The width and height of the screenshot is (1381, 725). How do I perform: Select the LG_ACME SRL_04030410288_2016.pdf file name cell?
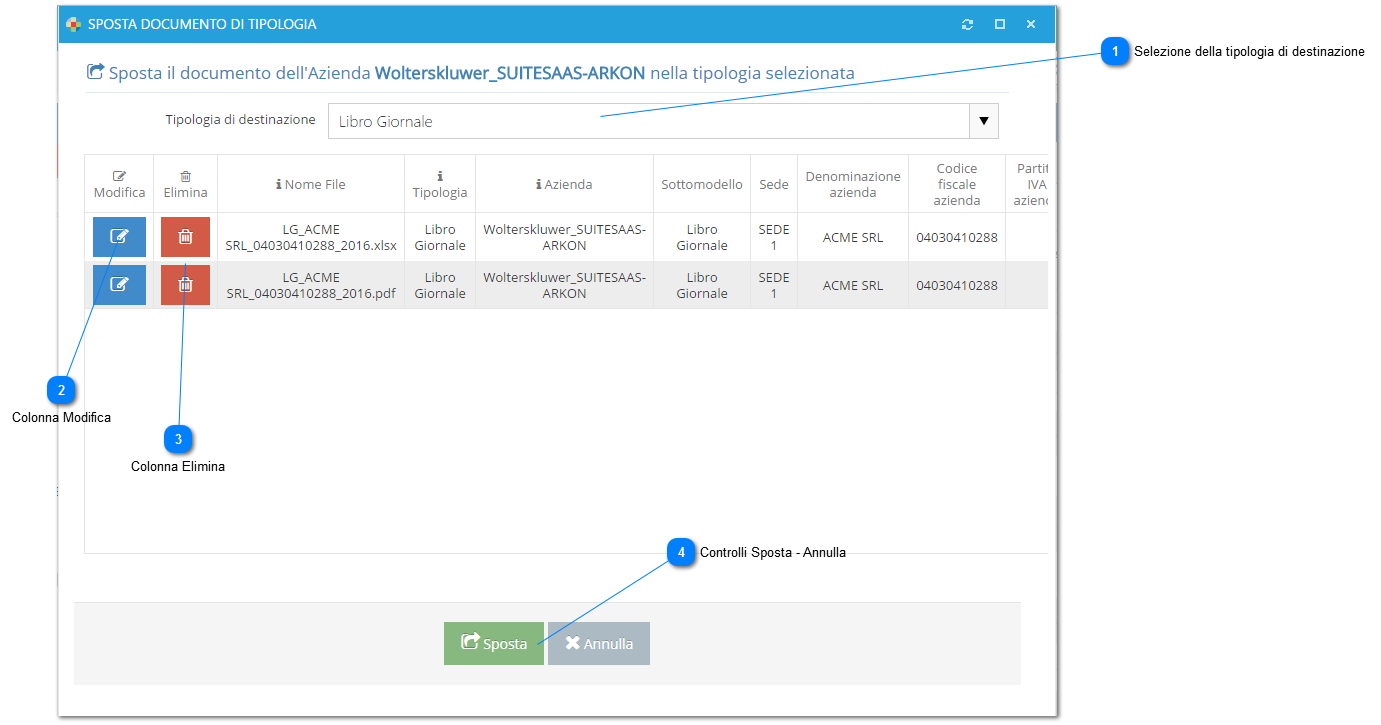tap(311, 285)
